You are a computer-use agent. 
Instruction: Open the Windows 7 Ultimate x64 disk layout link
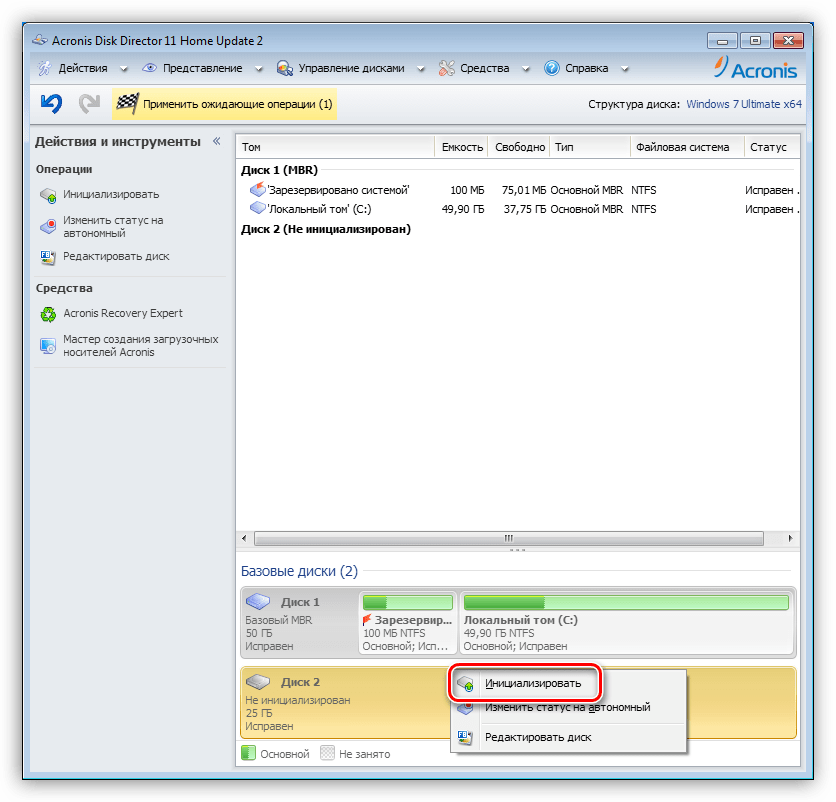click(744, 104)
